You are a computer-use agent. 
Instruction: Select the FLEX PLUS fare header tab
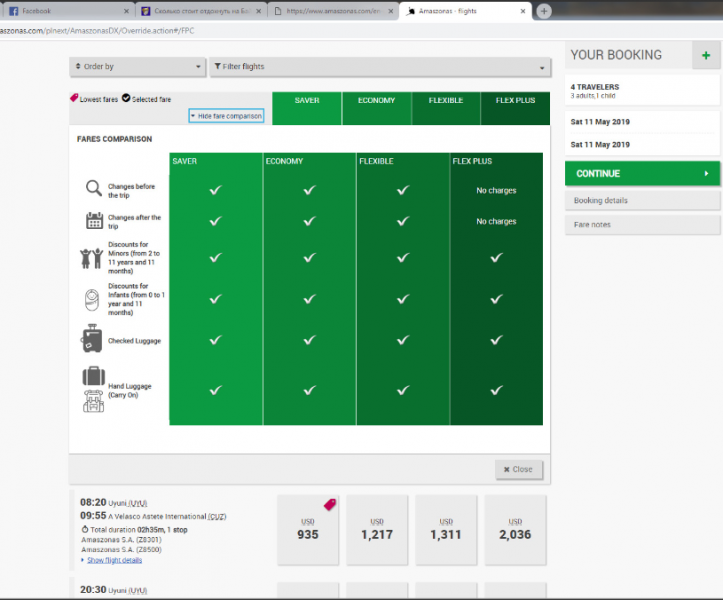[515, 108]
